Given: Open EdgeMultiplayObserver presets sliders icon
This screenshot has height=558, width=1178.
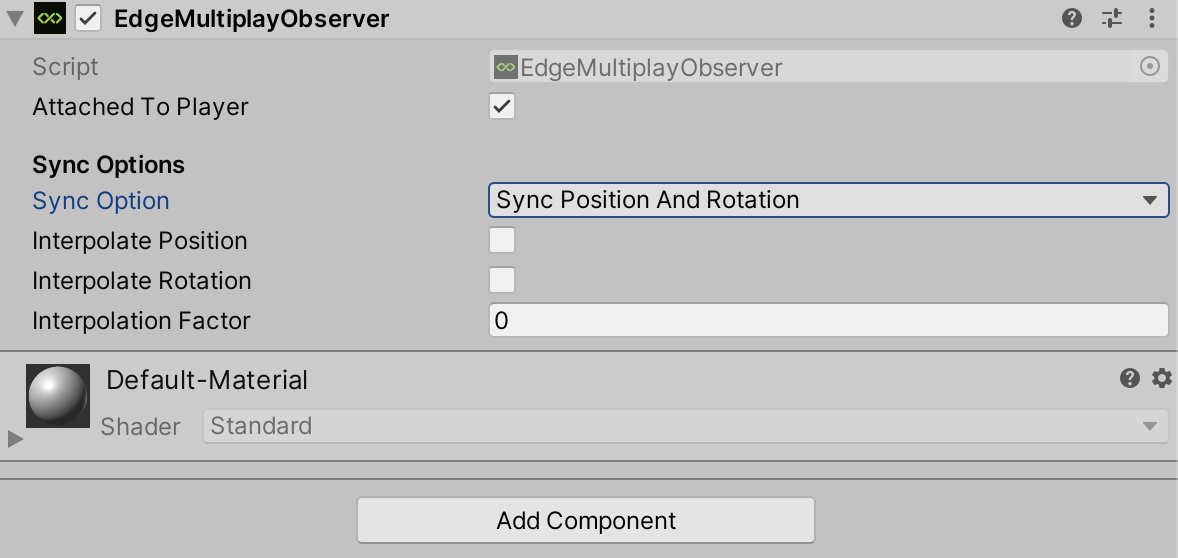Looking at the screenshot, I should pyautogui.click(x=1112, y=18).
